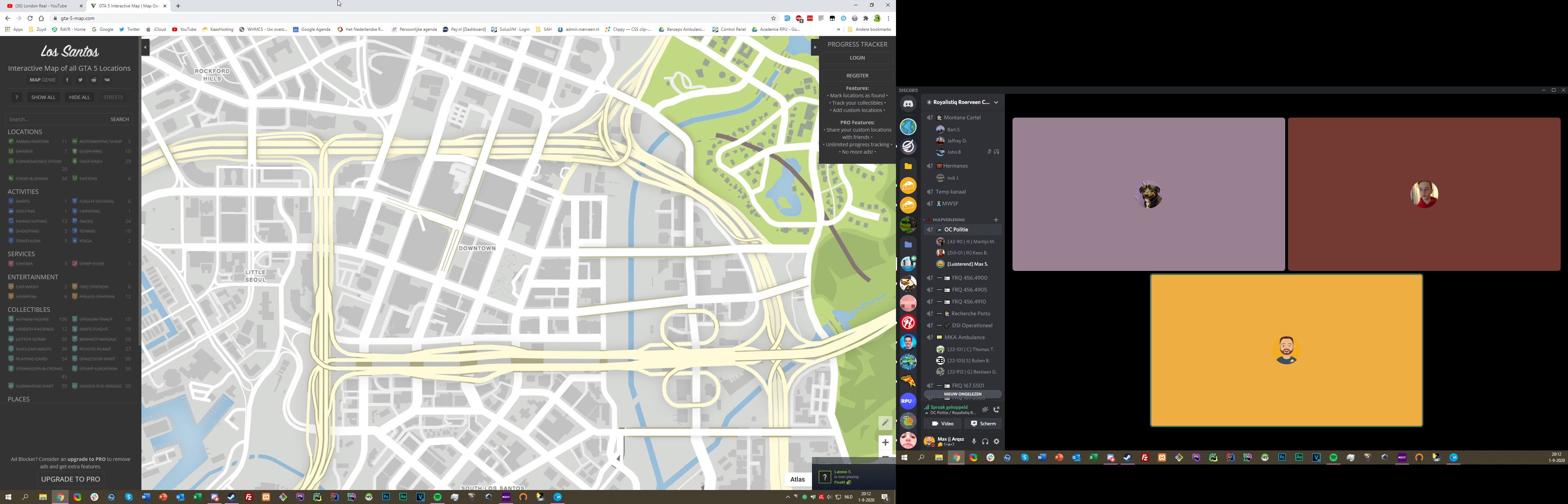Toggle Ammu-Nation locations visibility
Image resolution: width=1568 pixels, height=504 pixels.
click(31, 141)
